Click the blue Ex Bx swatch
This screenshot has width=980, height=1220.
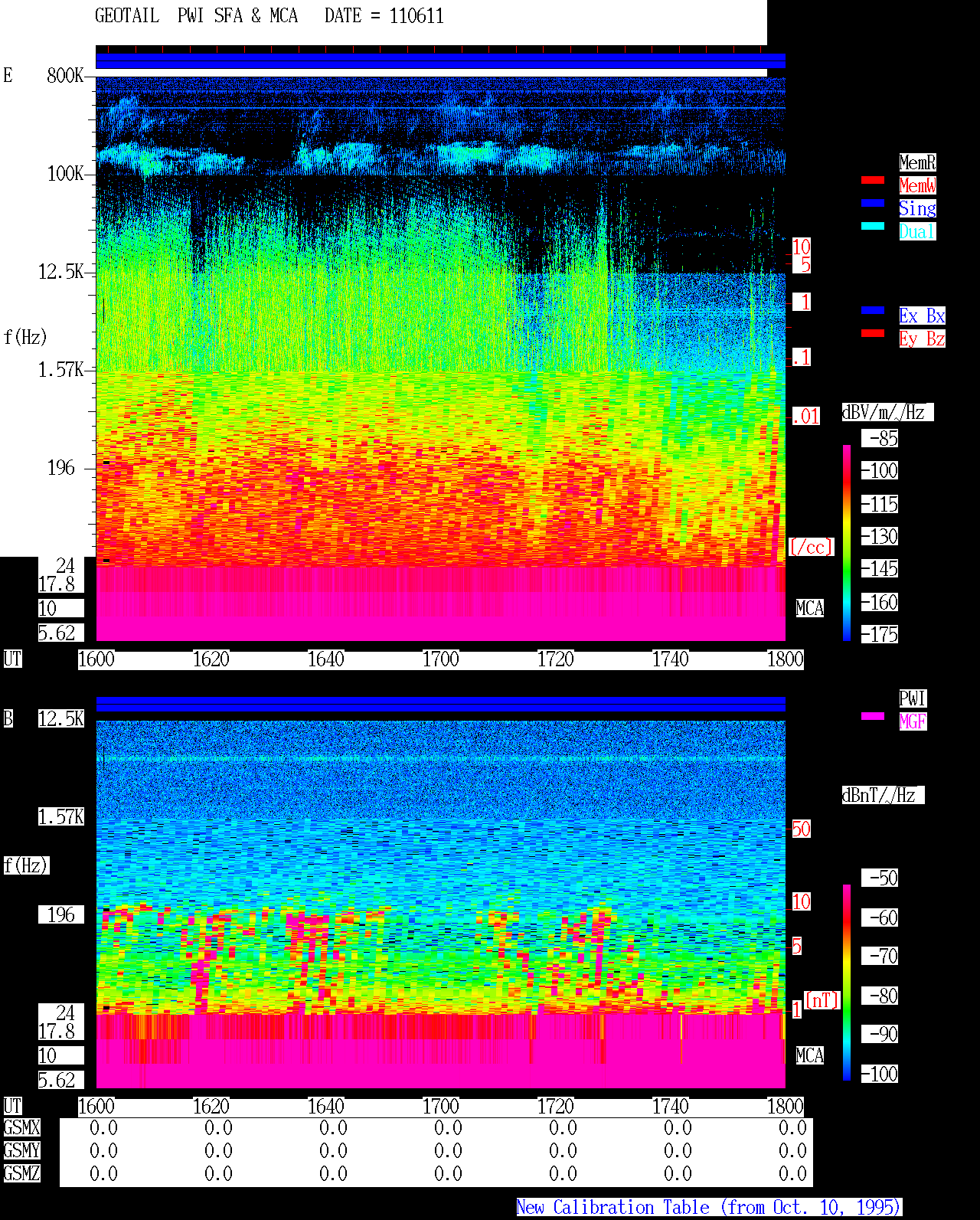[873, 311]
